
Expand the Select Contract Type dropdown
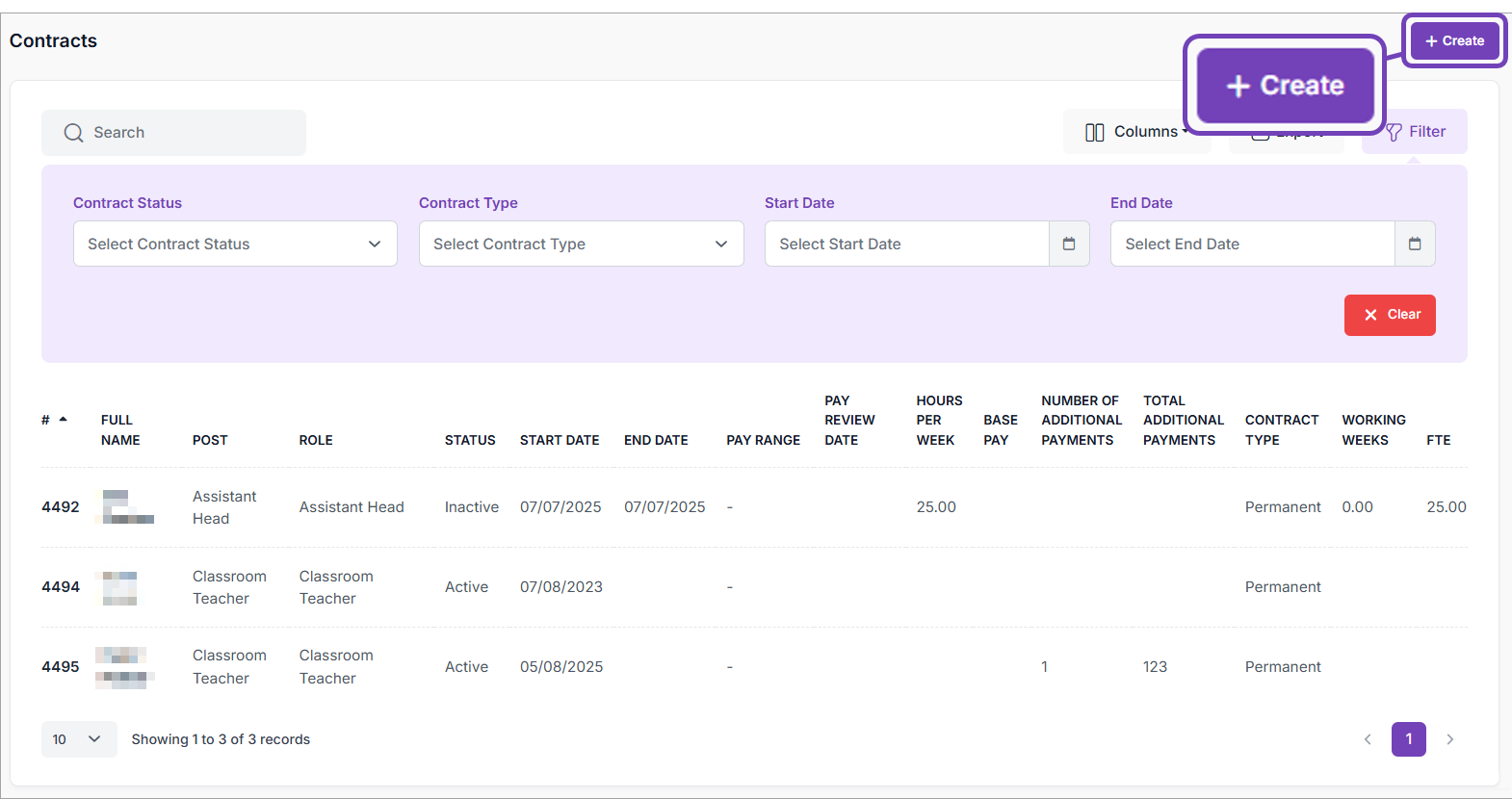pos(581,244)
